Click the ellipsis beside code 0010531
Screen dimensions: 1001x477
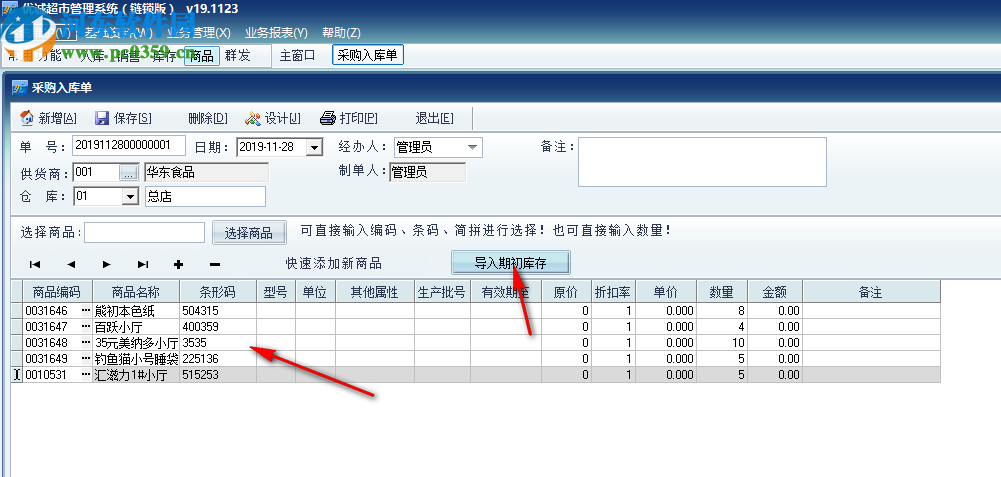[x=86, y=375]
